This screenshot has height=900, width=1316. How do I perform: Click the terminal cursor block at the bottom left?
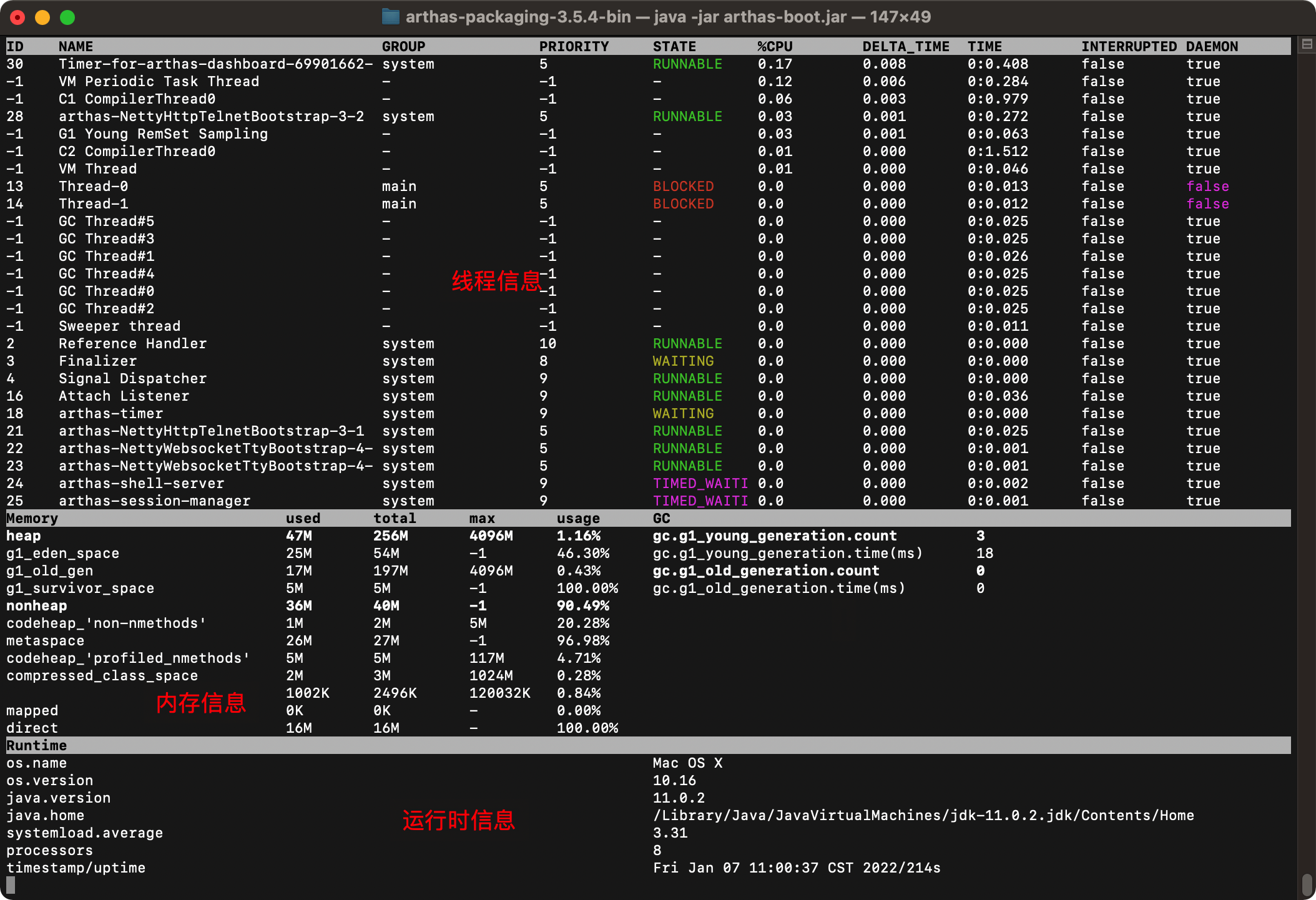pos(11,884)
